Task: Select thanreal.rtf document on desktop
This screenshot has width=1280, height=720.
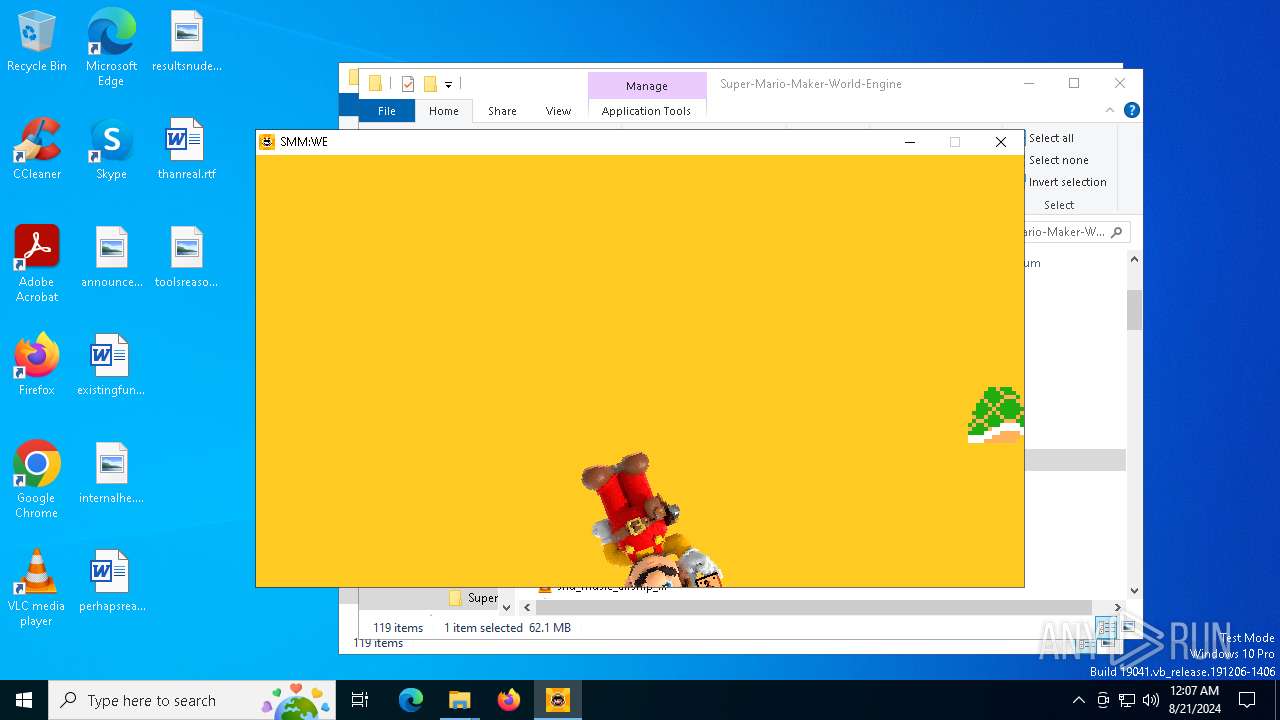Action: (187, 150)
